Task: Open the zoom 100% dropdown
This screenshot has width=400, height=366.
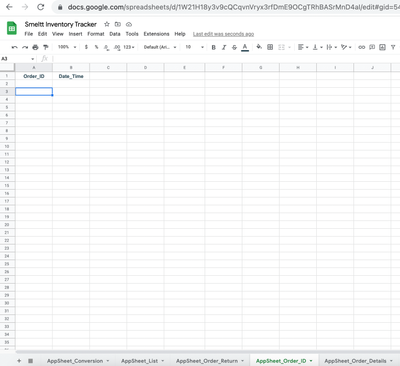Action: 67,47
